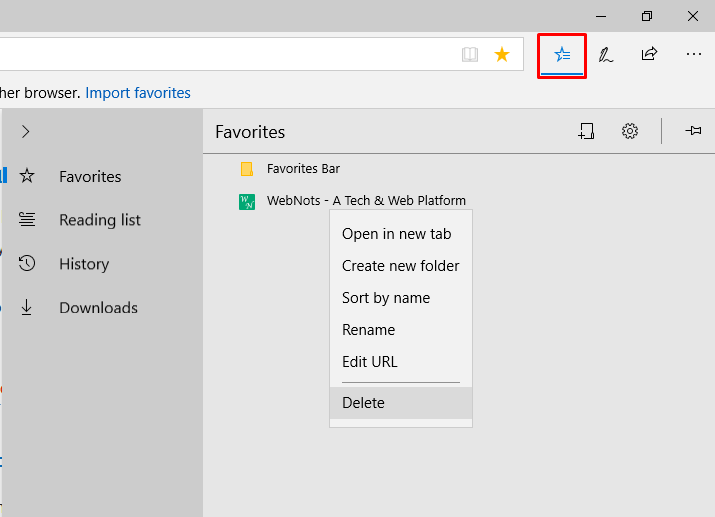Show the Downloads section

(x=98, y=308)
